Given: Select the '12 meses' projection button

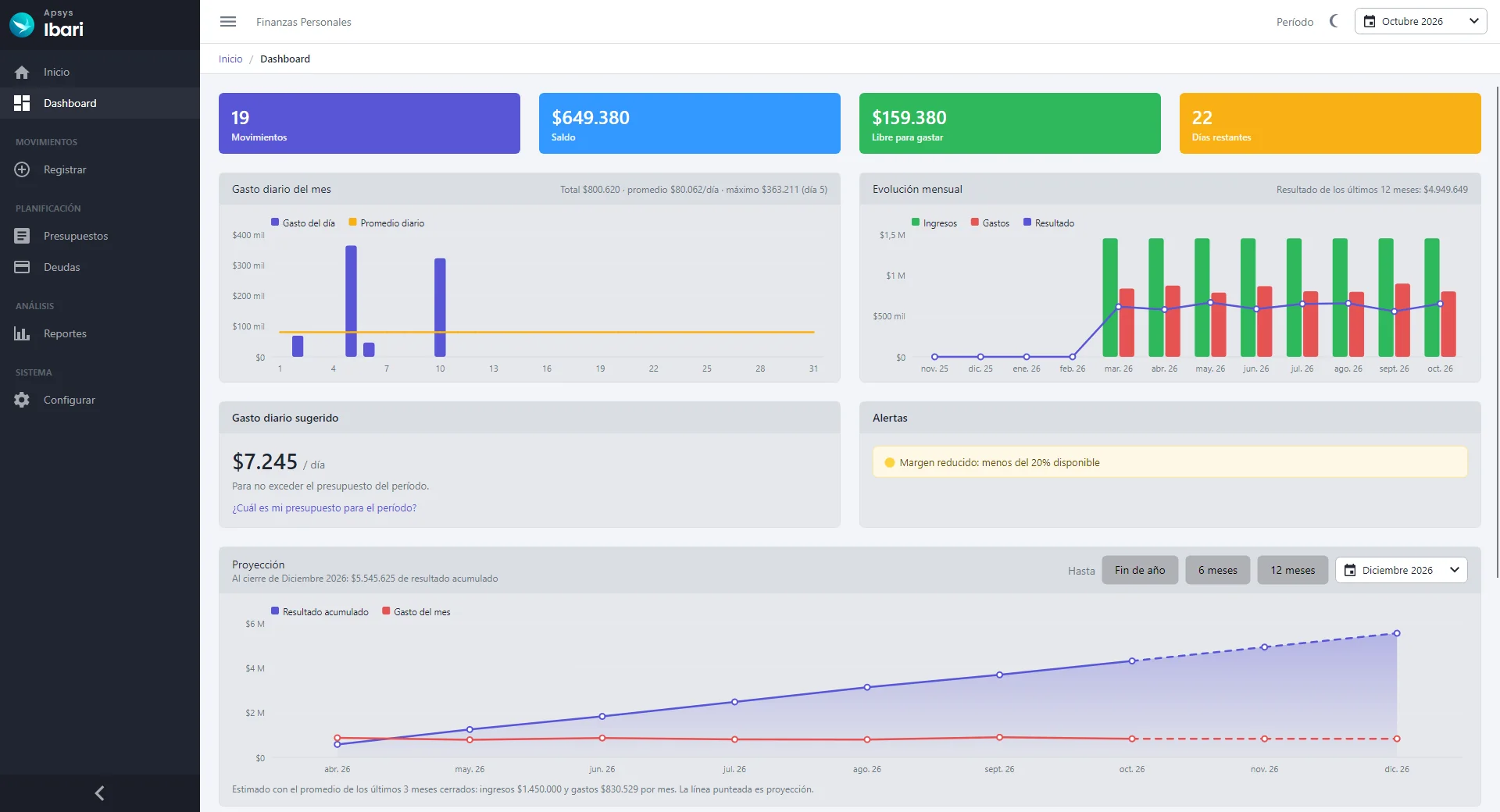Looking at the screenshot, I should pos(1293,570).
